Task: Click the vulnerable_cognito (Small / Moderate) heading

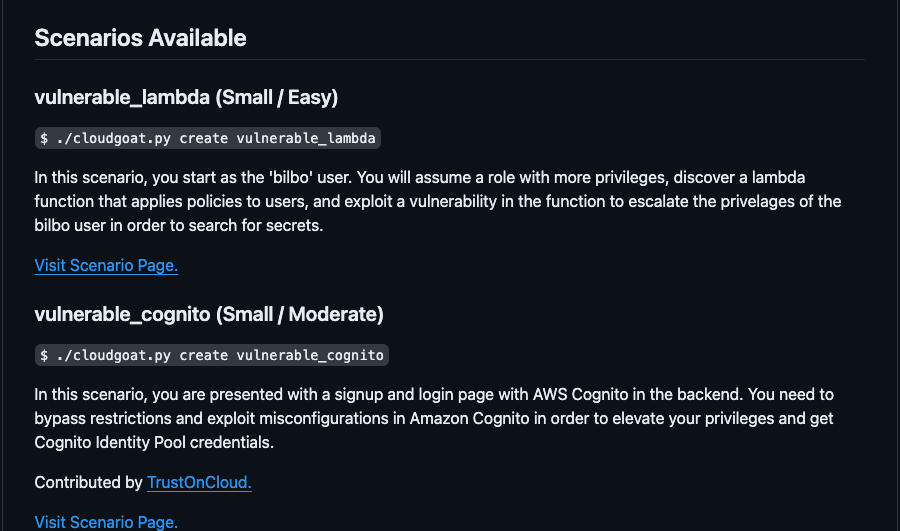Action: click(209, 314)
